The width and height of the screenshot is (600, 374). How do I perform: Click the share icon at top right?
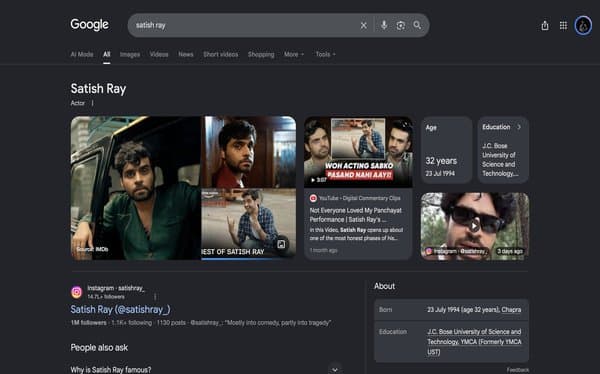pyautogui.click(x=545, y=26)
